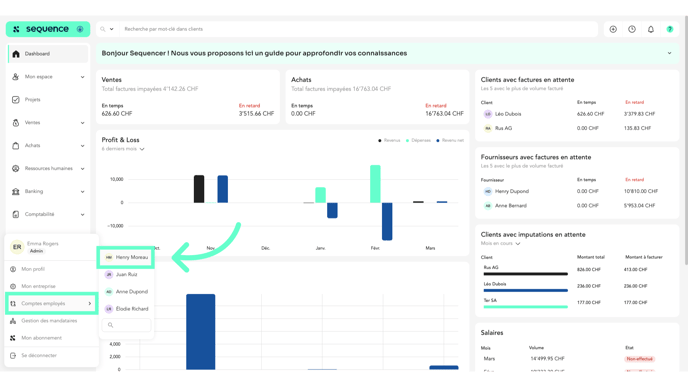The image size is (688, 387).
Task: Select employee Juan Ruiz
Action: [x=126, y=274]
